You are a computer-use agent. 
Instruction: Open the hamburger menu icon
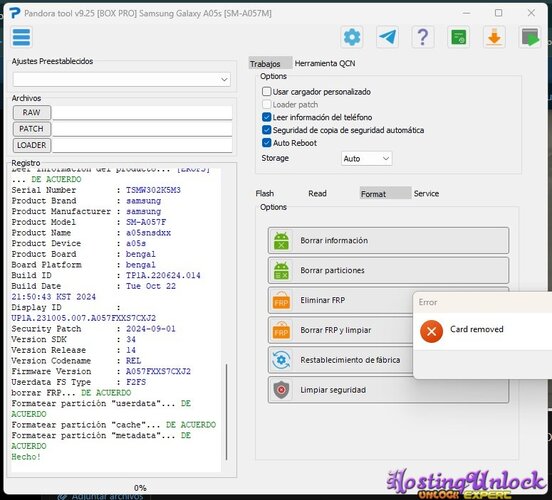pos(21,37)
